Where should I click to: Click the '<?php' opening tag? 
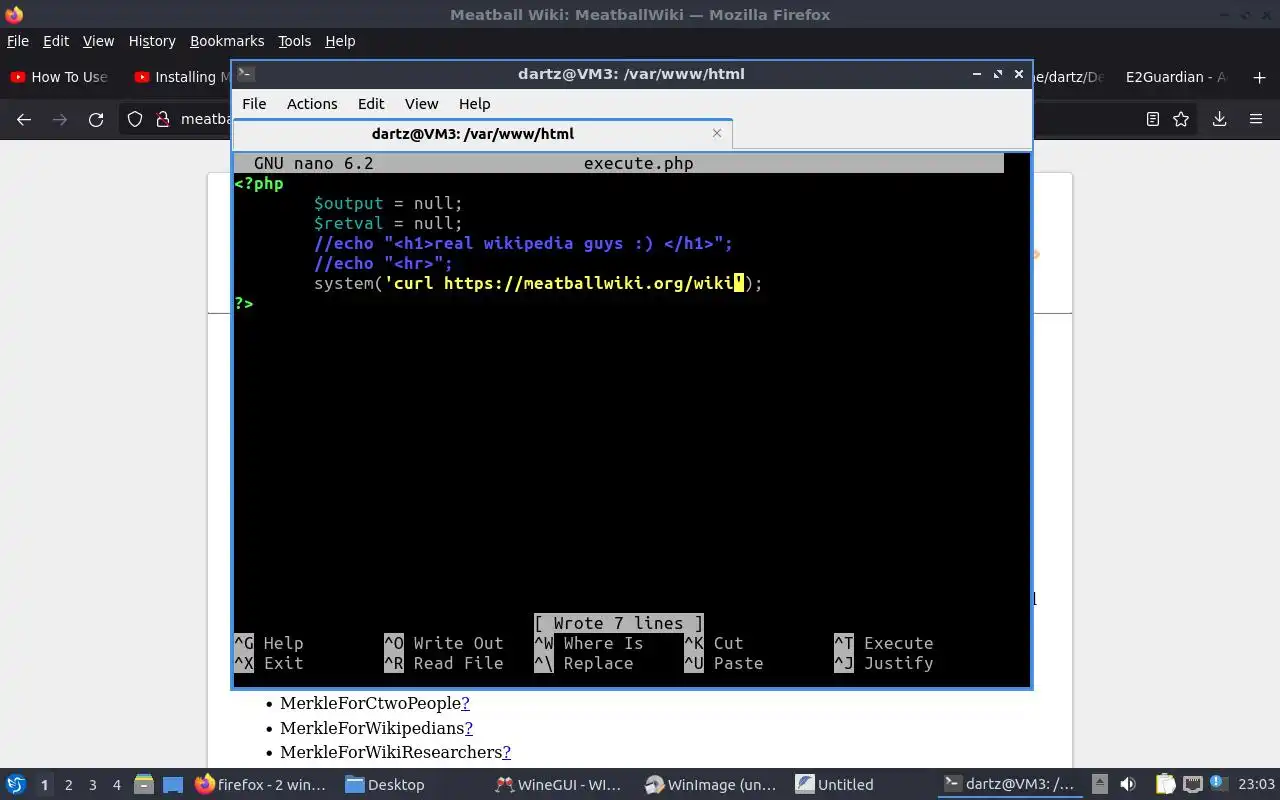(259, 183)
